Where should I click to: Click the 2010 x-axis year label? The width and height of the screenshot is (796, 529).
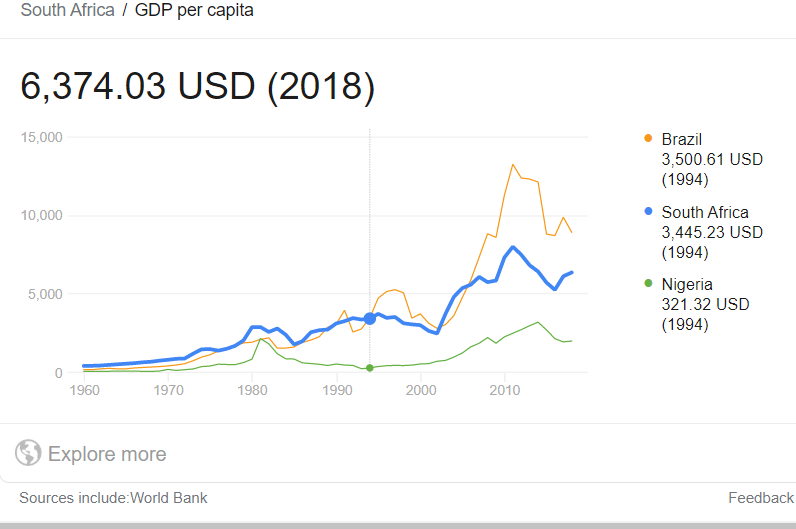(x=505, y=390)
